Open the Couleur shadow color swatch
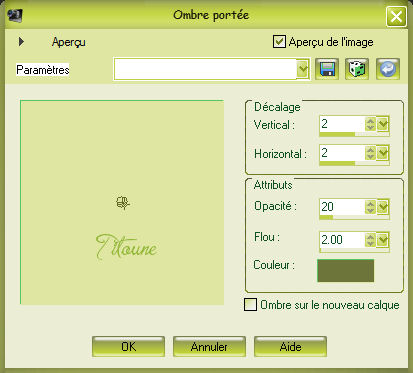The width and height of the screenshot is (413, 373). 346,271
